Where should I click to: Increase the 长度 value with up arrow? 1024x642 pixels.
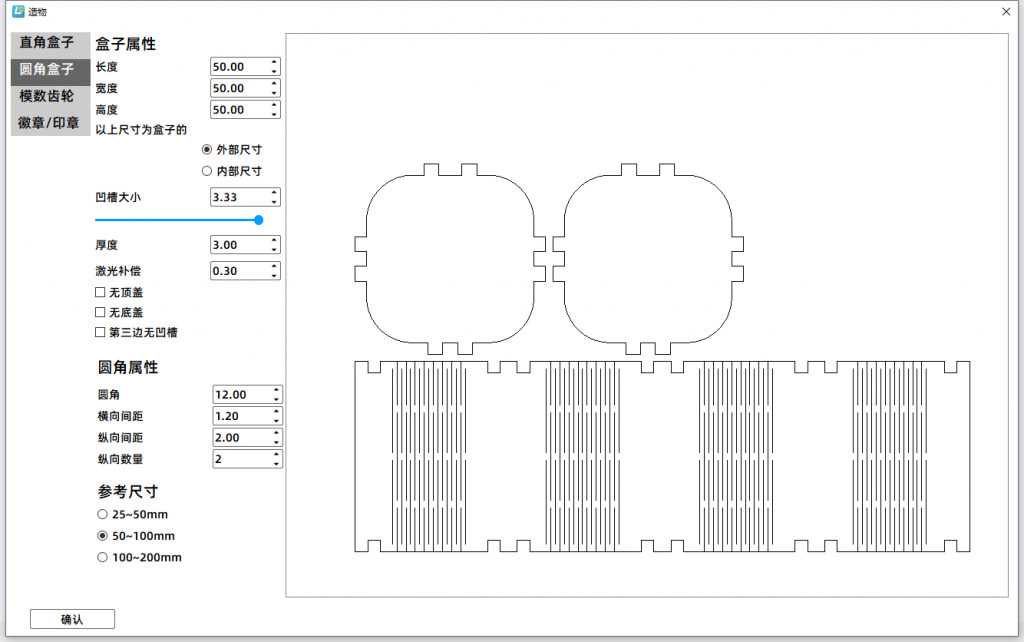(x=274, y=62)
